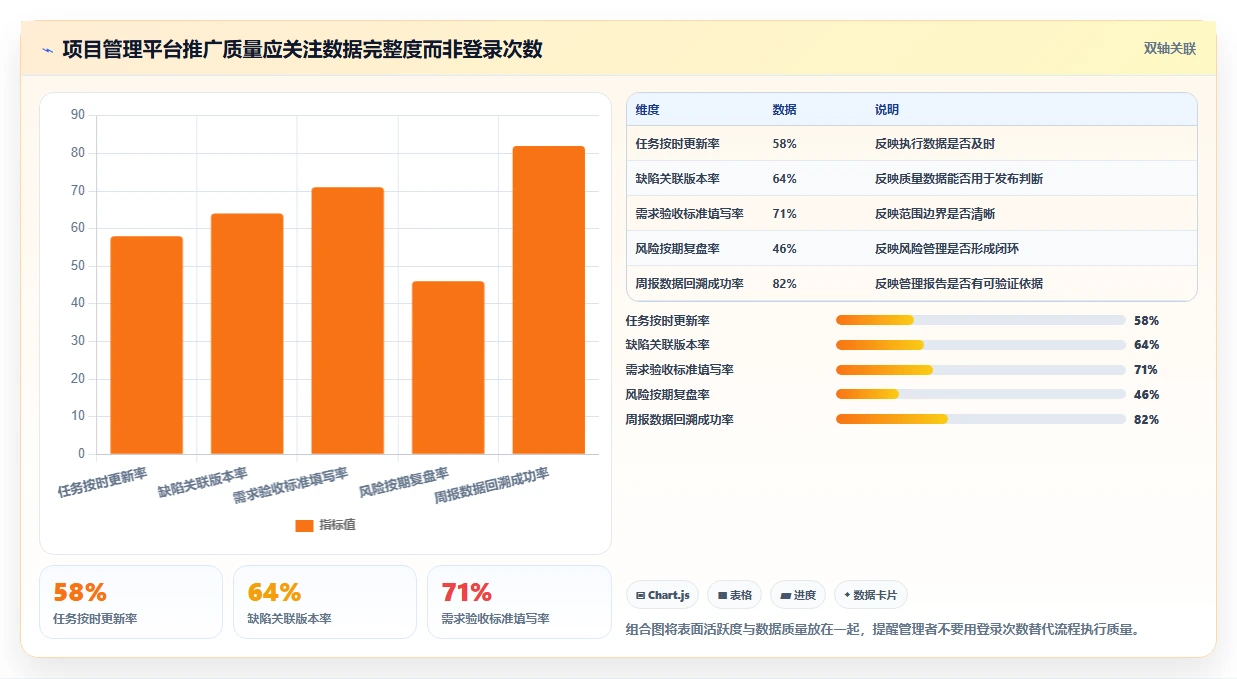Viewport: 1237px width, 679px height.
Task: Click the 任务按时更新率 label in progress list
Action: (667, 321)
